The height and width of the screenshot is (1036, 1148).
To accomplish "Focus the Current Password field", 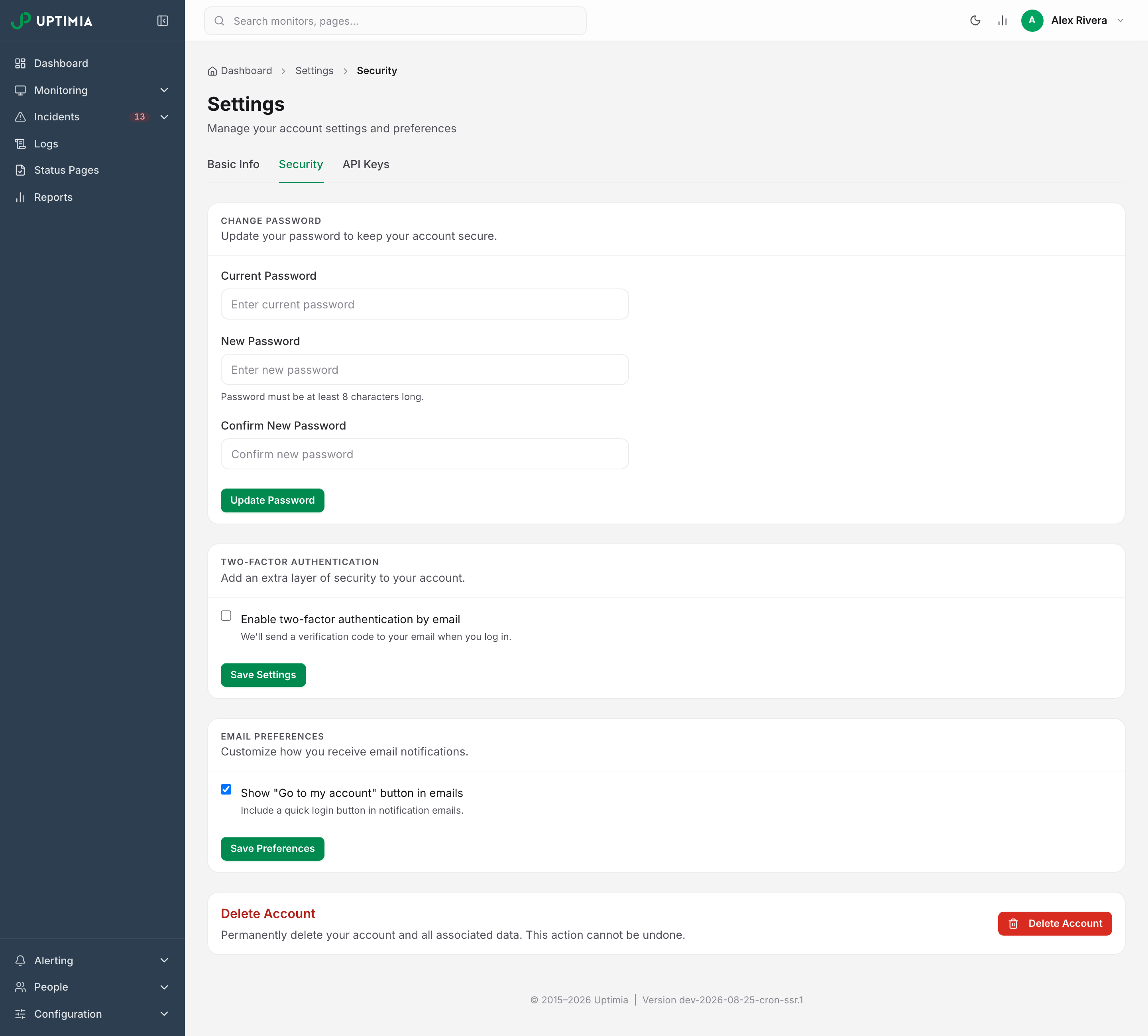I will click(x=425, y=304).
